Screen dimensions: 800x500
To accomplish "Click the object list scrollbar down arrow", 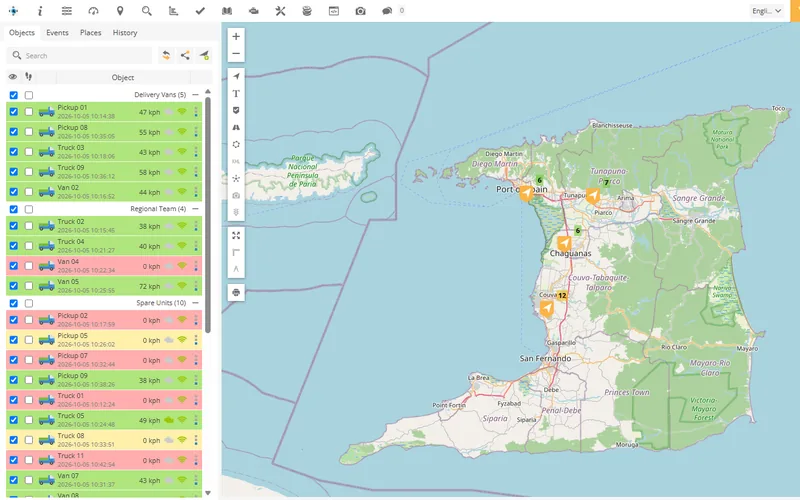I will pos(208,493).
